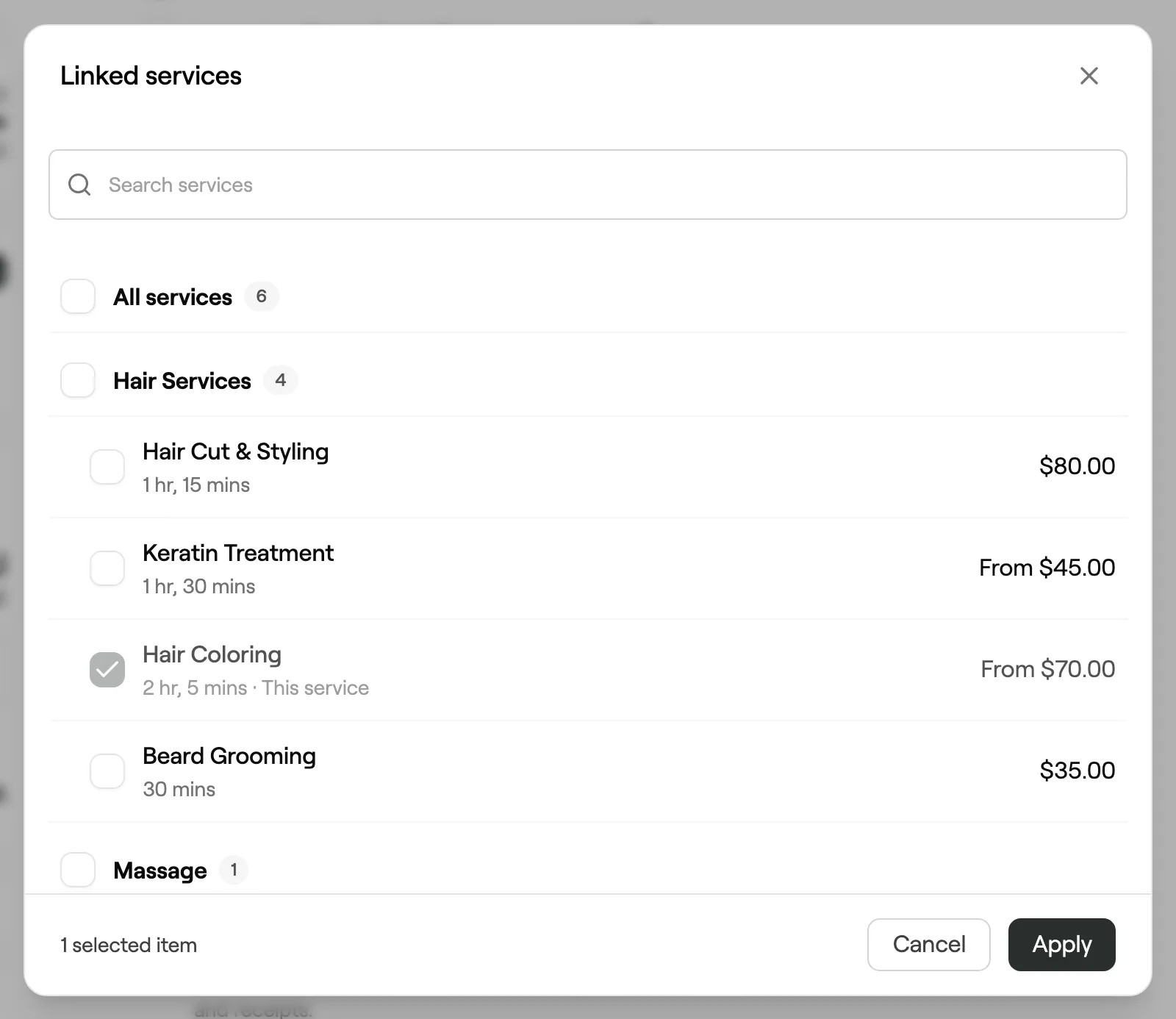Click the Hair Services group heading

(182, 381)
